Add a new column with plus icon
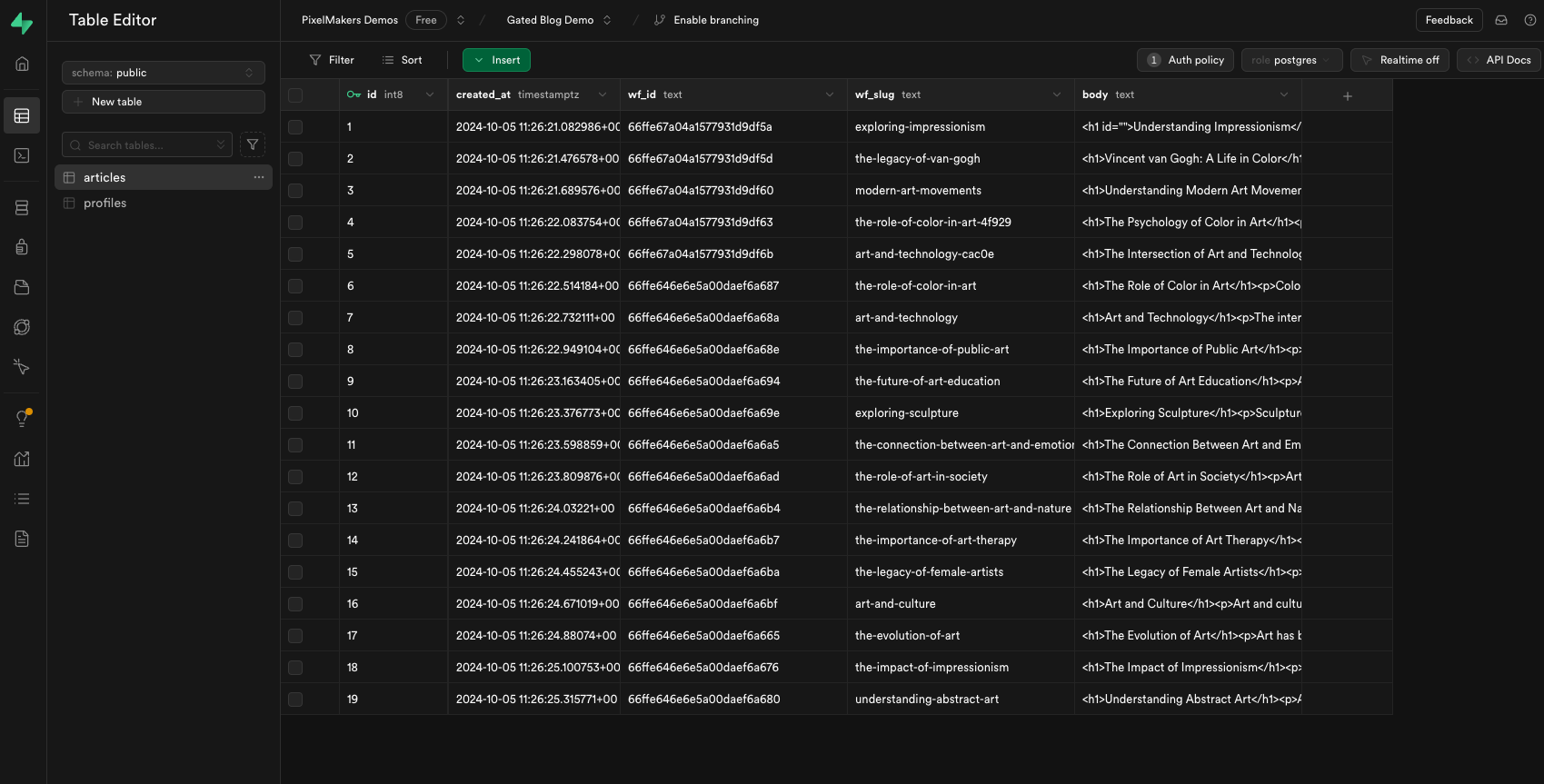1544x784 pixels. click(x=1348, y=95)
